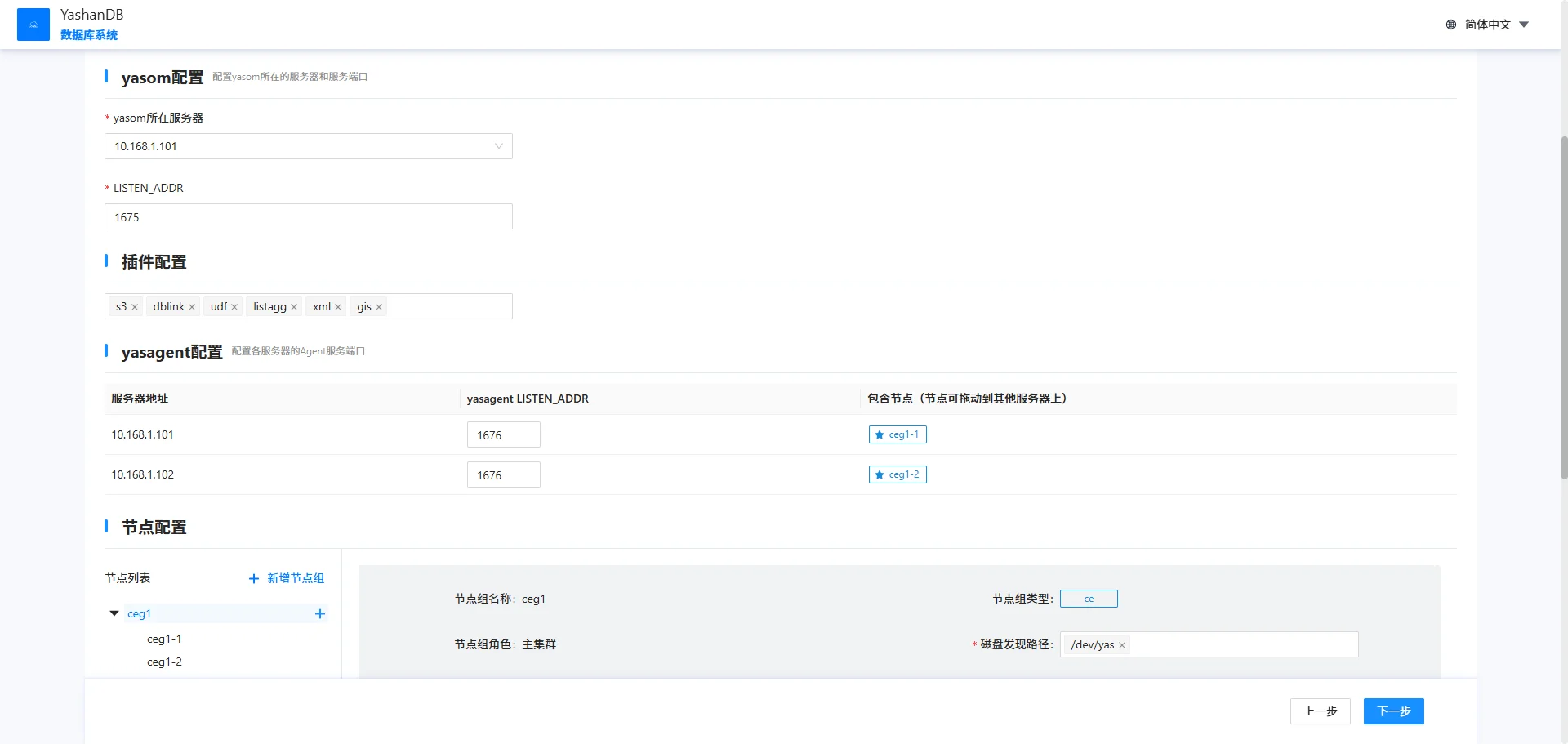Remove the xml plugin tag
The height and width of the screenshot is (744, 1568).
tap(338, 307)
